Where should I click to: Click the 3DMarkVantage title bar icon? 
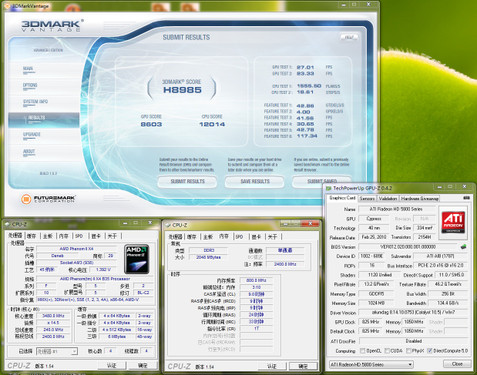(7, 6)
